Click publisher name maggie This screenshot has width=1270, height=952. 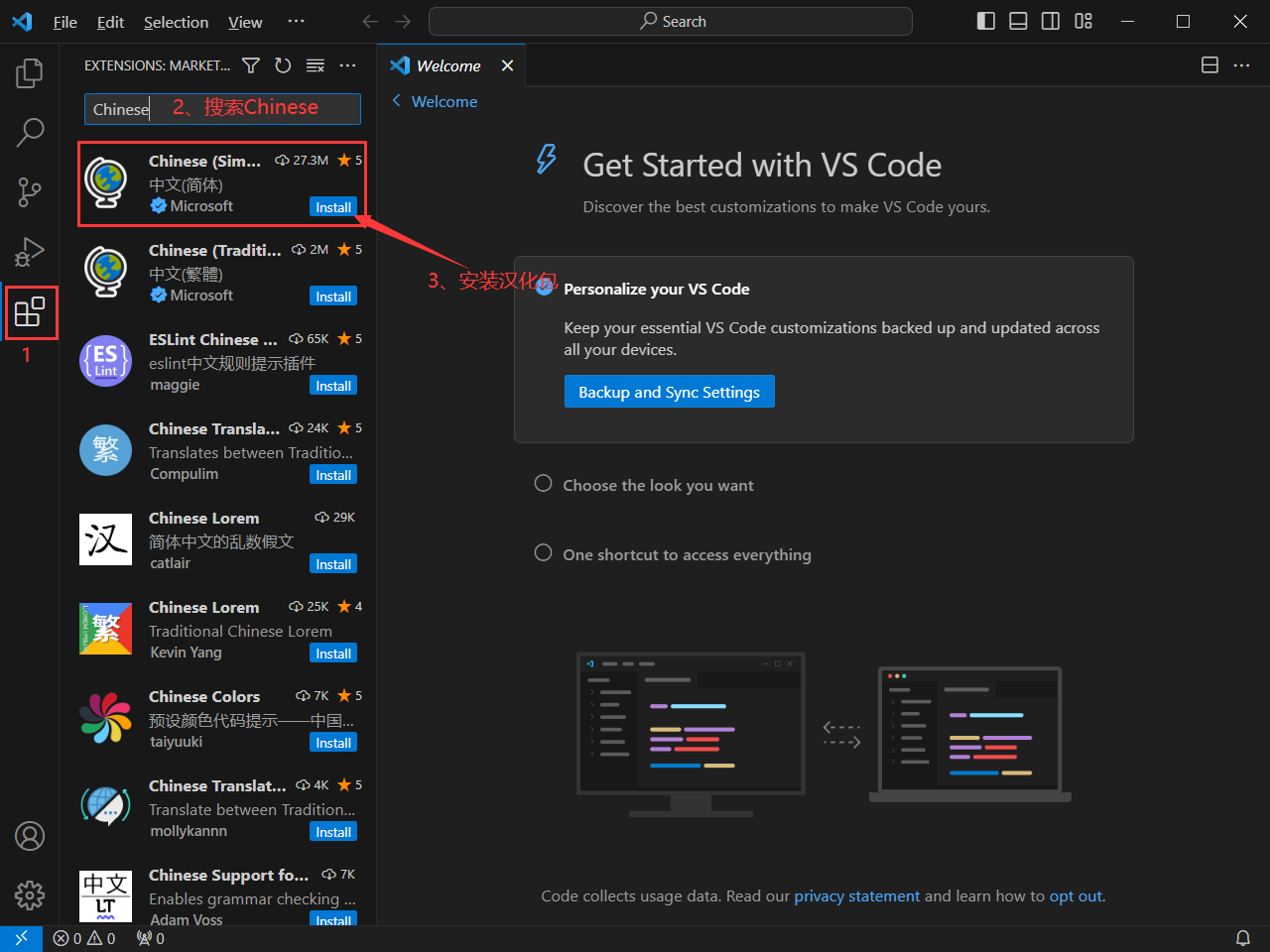[x=175, y=385]
